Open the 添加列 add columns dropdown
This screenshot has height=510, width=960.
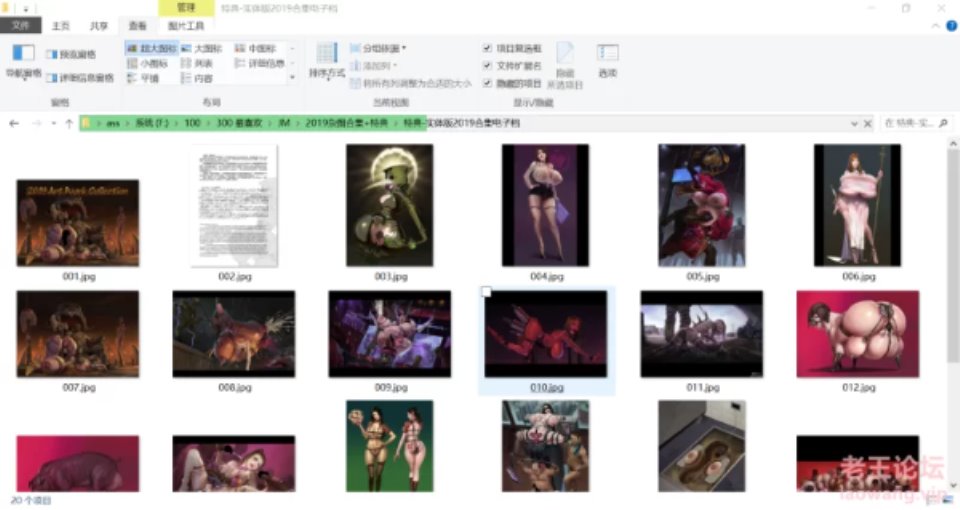373,66
